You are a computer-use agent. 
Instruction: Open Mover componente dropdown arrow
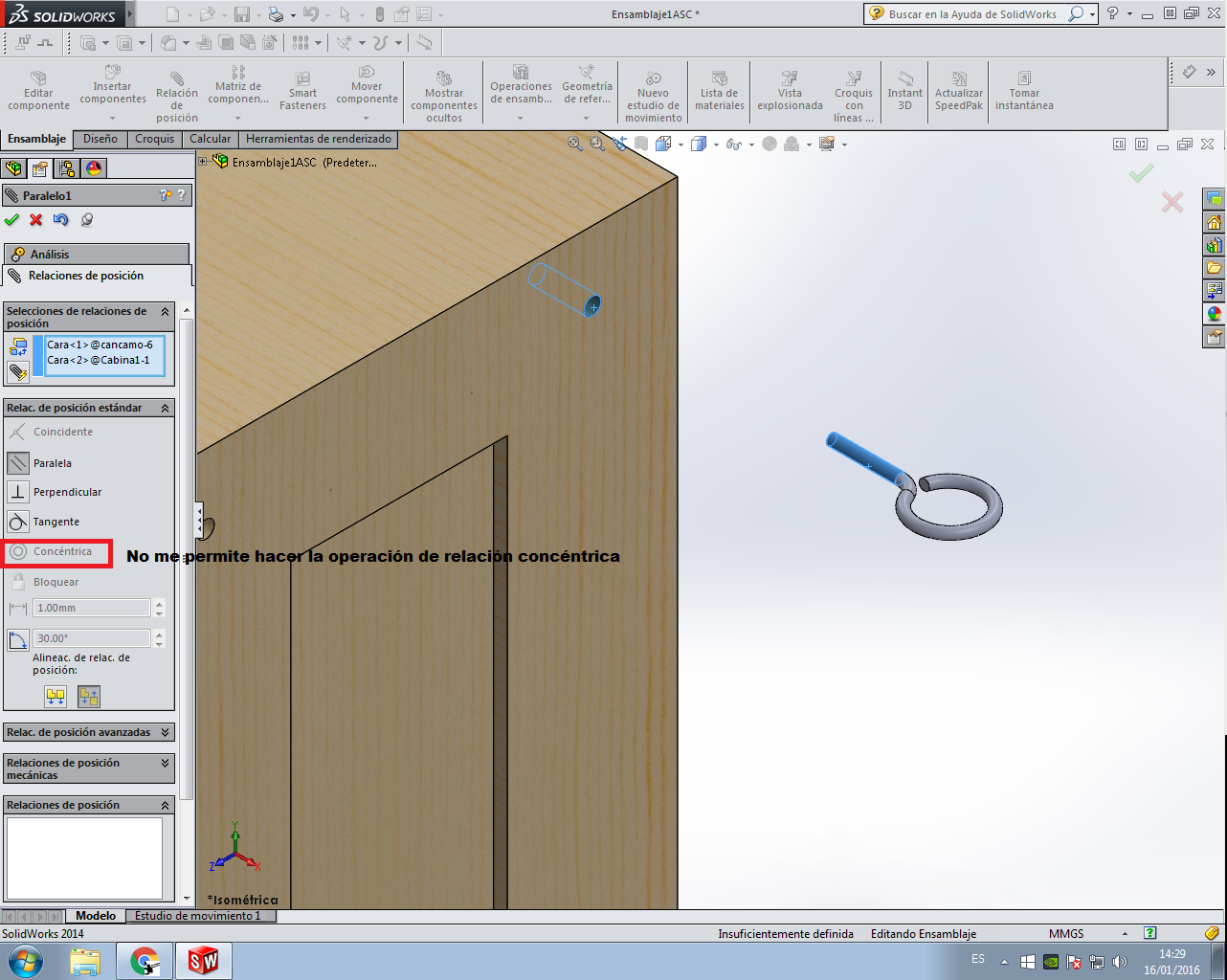[x=367, y=119]
